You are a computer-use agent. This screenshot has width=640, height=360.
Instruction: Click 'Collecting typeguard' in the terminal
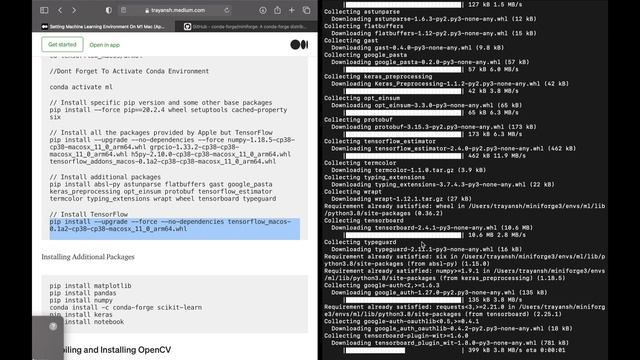tap(360, 242)
